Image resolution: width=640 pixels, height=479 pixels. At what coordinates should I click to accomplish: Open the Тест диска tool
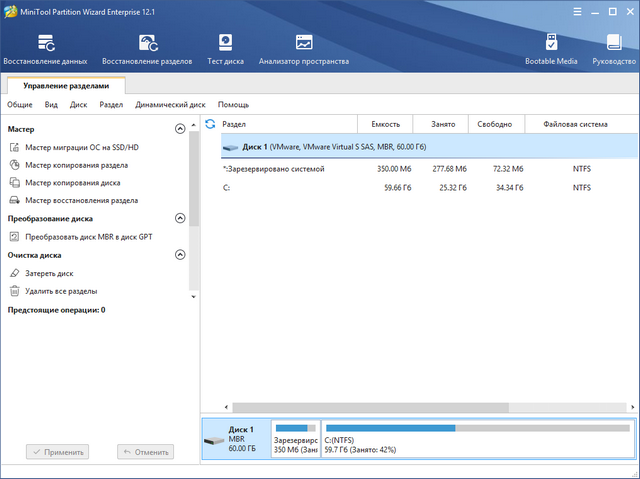(225, 49)
